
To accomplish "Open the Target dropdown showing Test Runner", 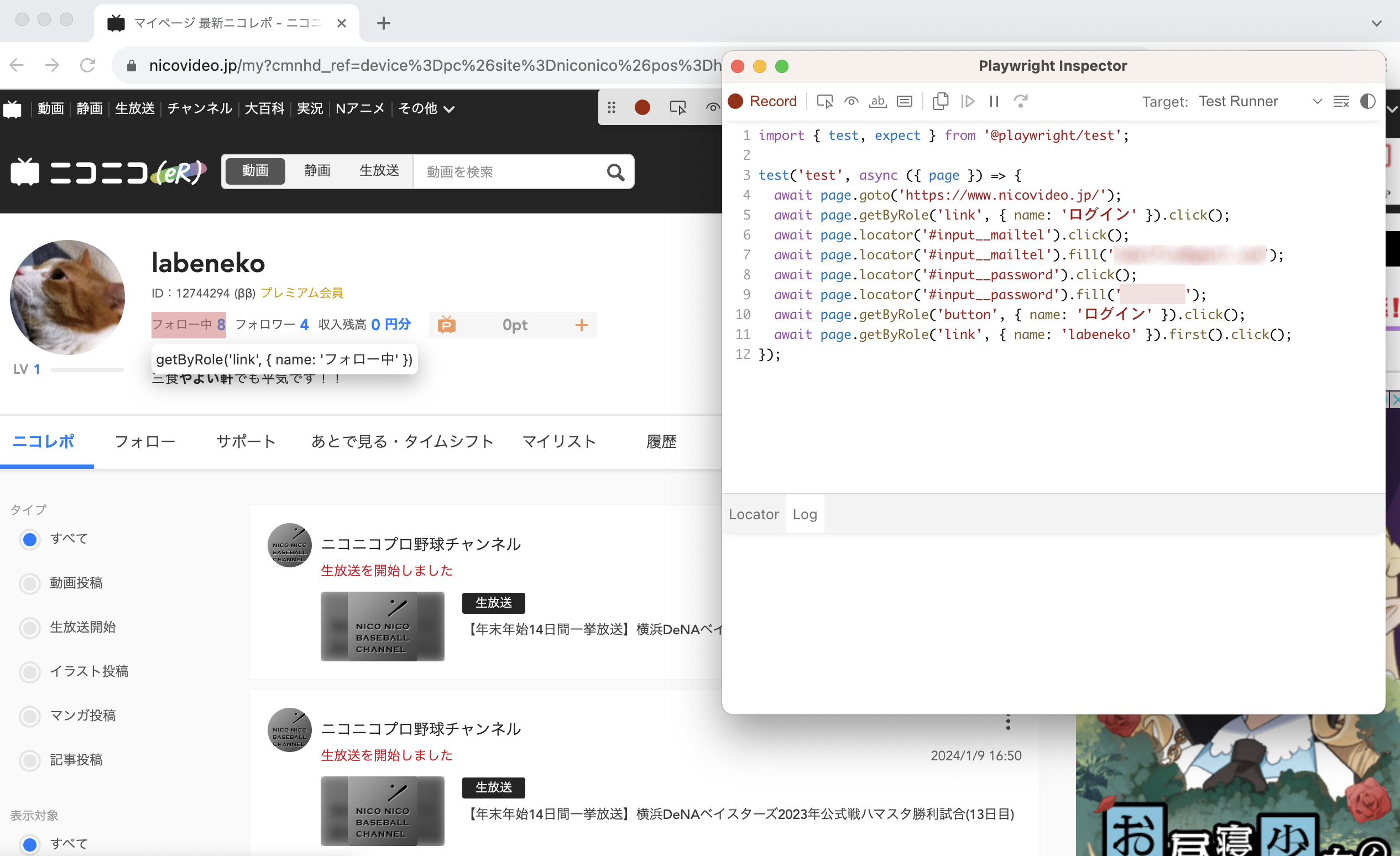I will click(x=1317, y=101).
